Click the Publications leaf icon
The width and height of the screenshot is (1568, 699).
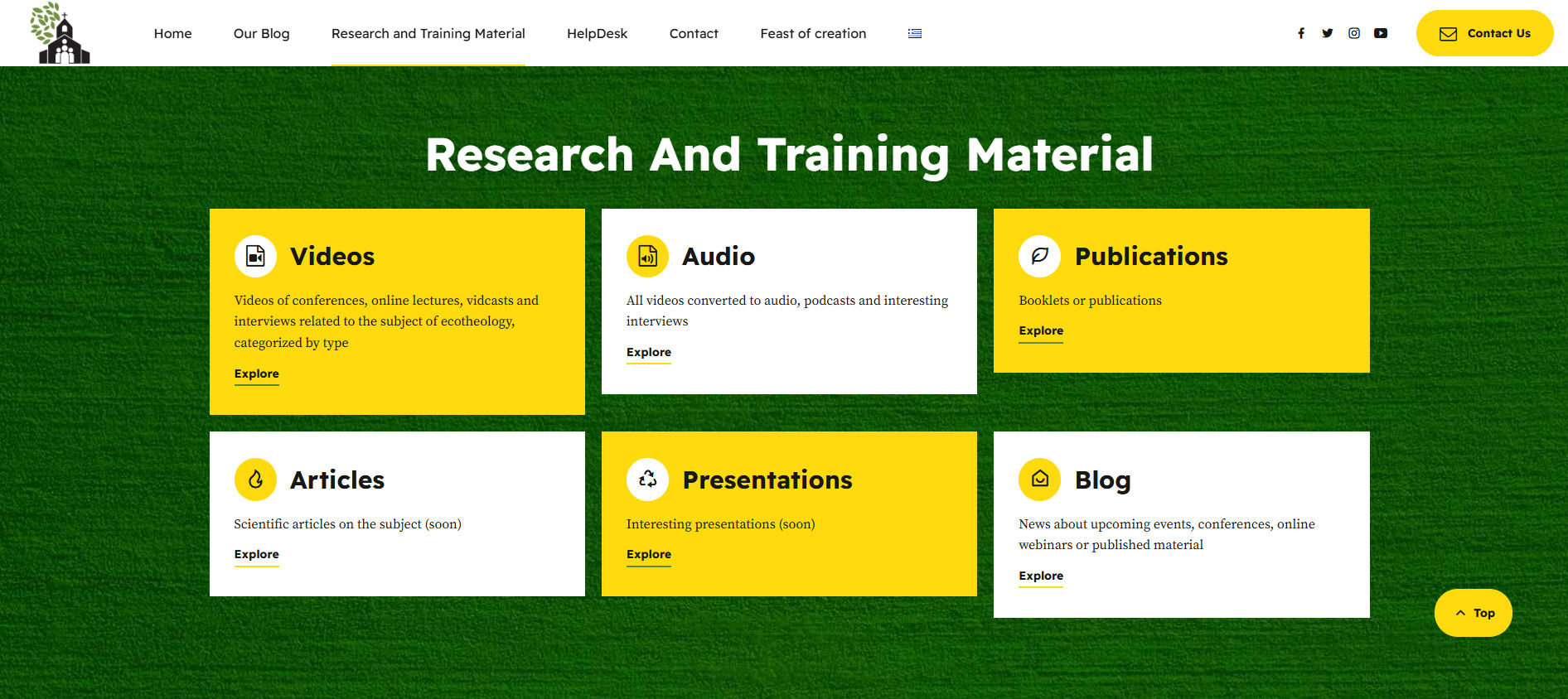1040,256
